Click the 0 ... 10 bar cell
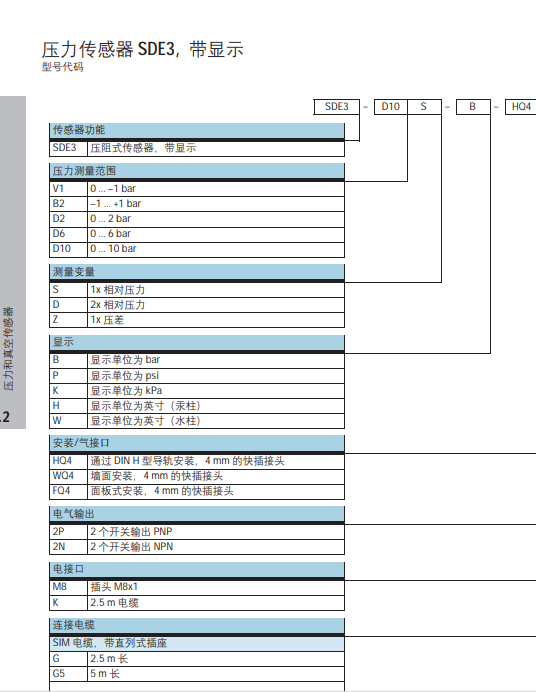Viewport: 536px width, 692px height. [x=216, y=249]
